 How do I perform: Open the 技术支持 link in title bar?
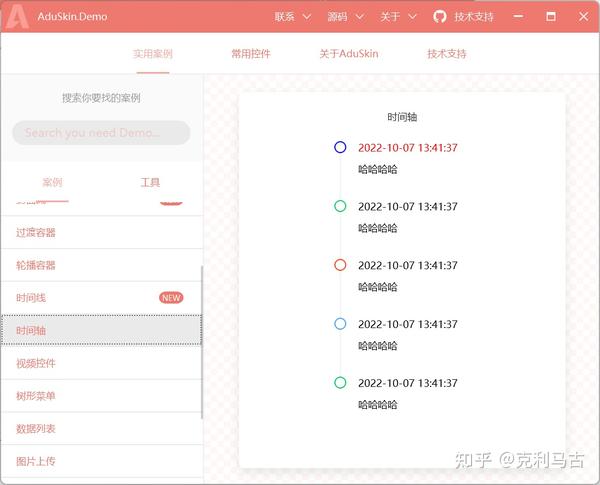click(474, 16)
